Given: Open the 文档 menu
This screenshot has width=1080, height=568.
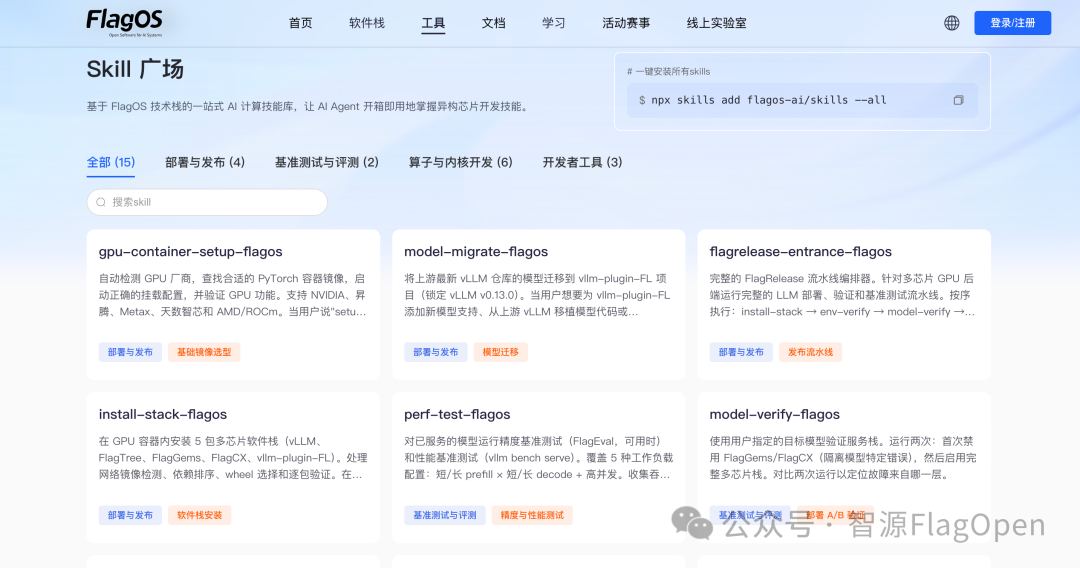Looking at the screenshot, I should pos(493,23).
